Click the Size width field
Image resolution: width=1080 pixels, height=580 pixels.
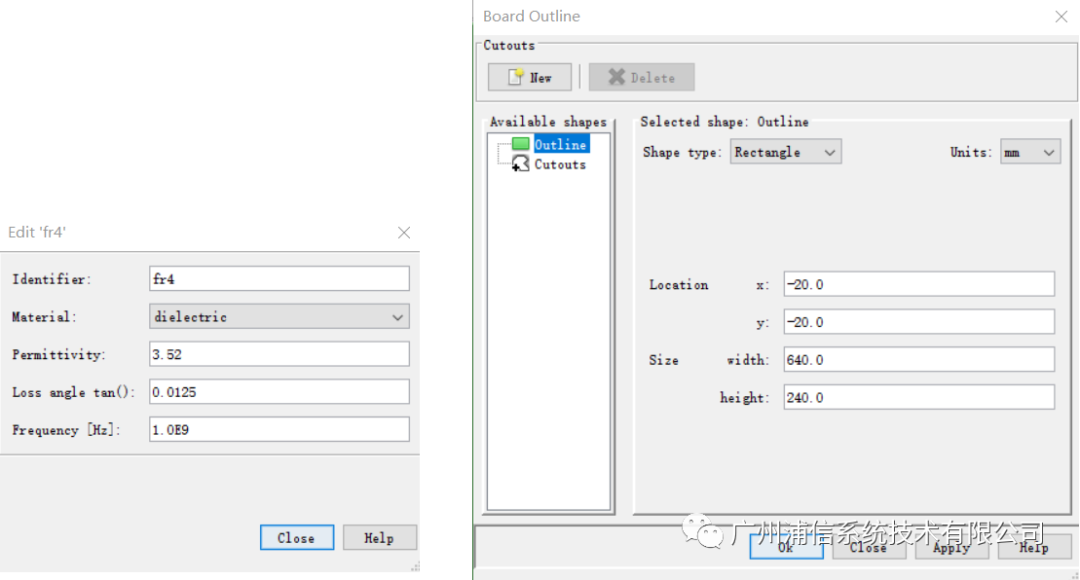click(918, 360)
